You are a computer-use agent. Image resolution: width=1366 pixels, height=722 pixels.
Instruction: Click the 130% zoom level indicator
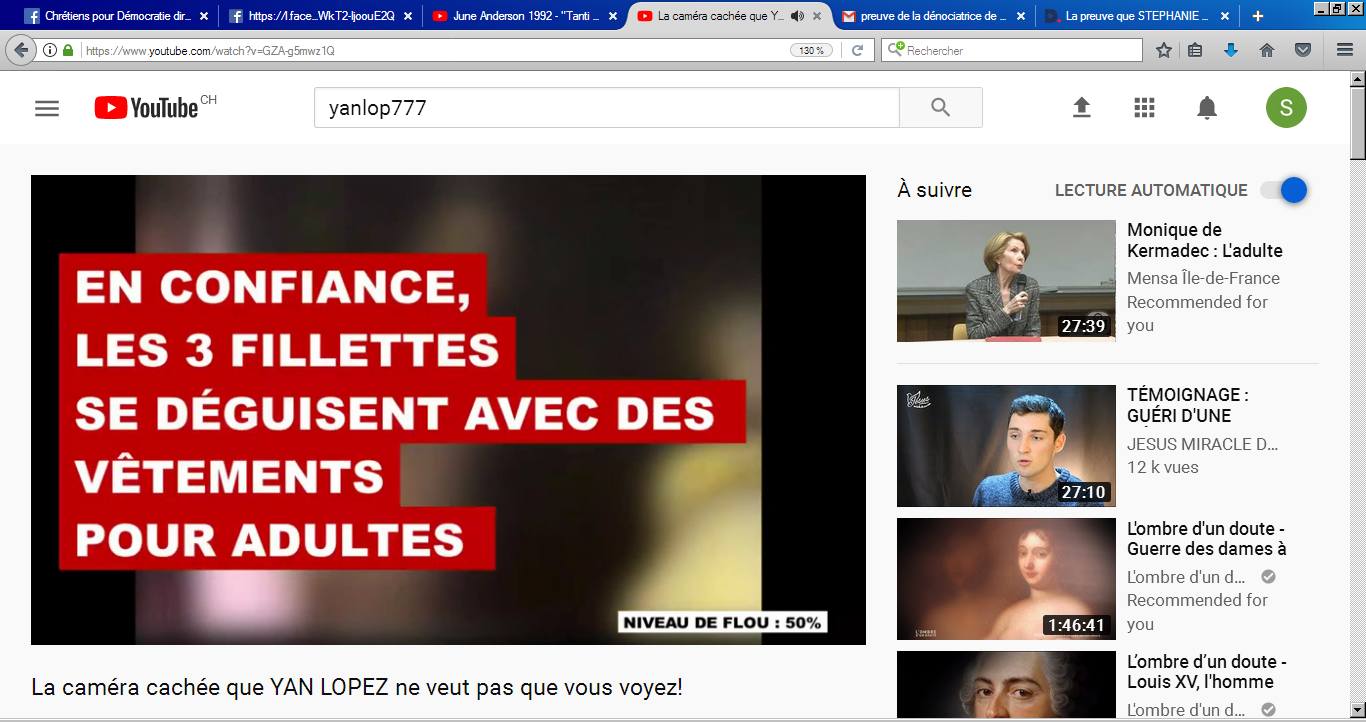coord(811,50)
